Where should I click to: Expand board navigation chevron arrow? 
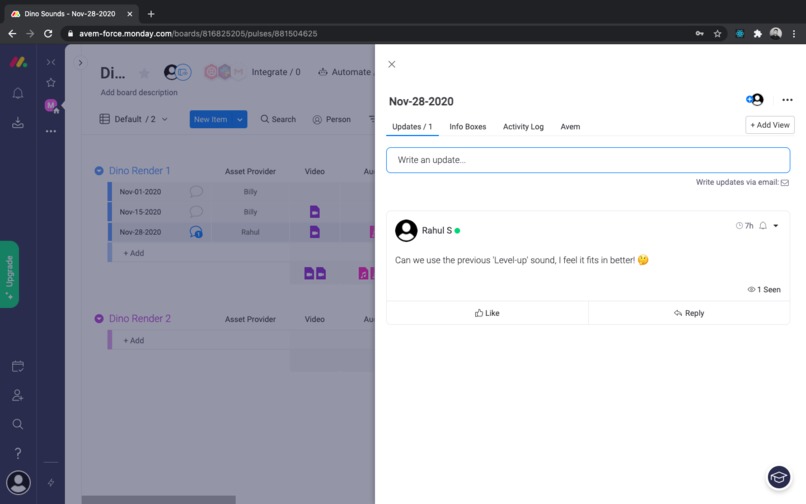(x=80, y=63)
